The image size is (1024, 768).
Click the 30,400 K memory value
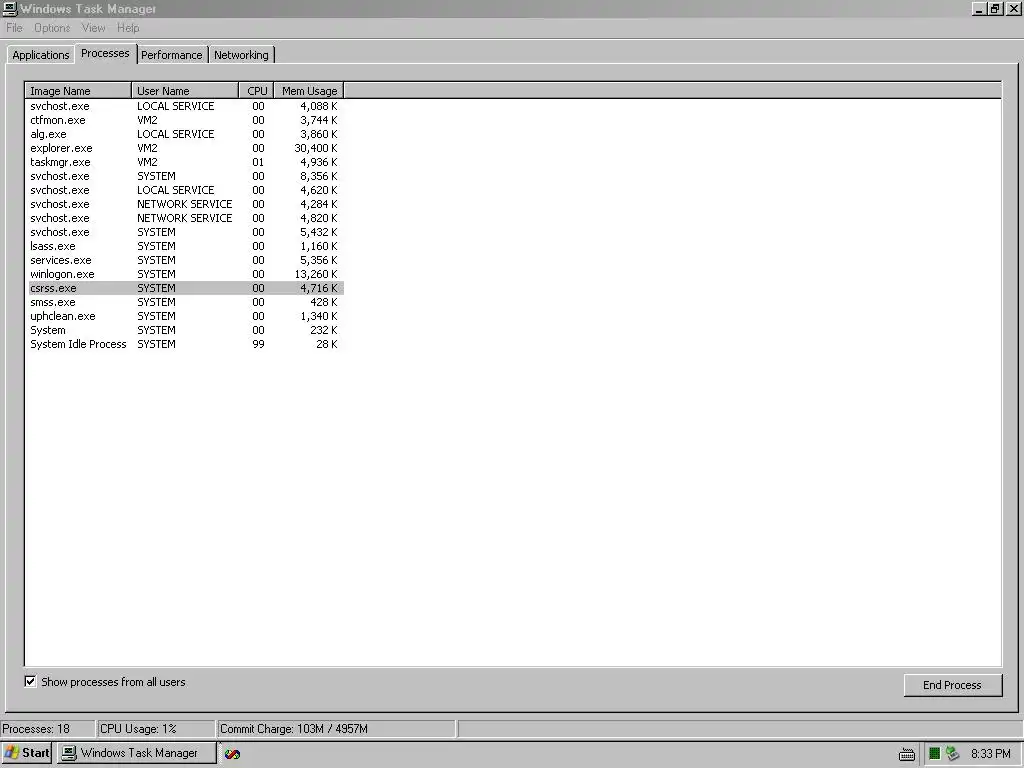[315, 148]
